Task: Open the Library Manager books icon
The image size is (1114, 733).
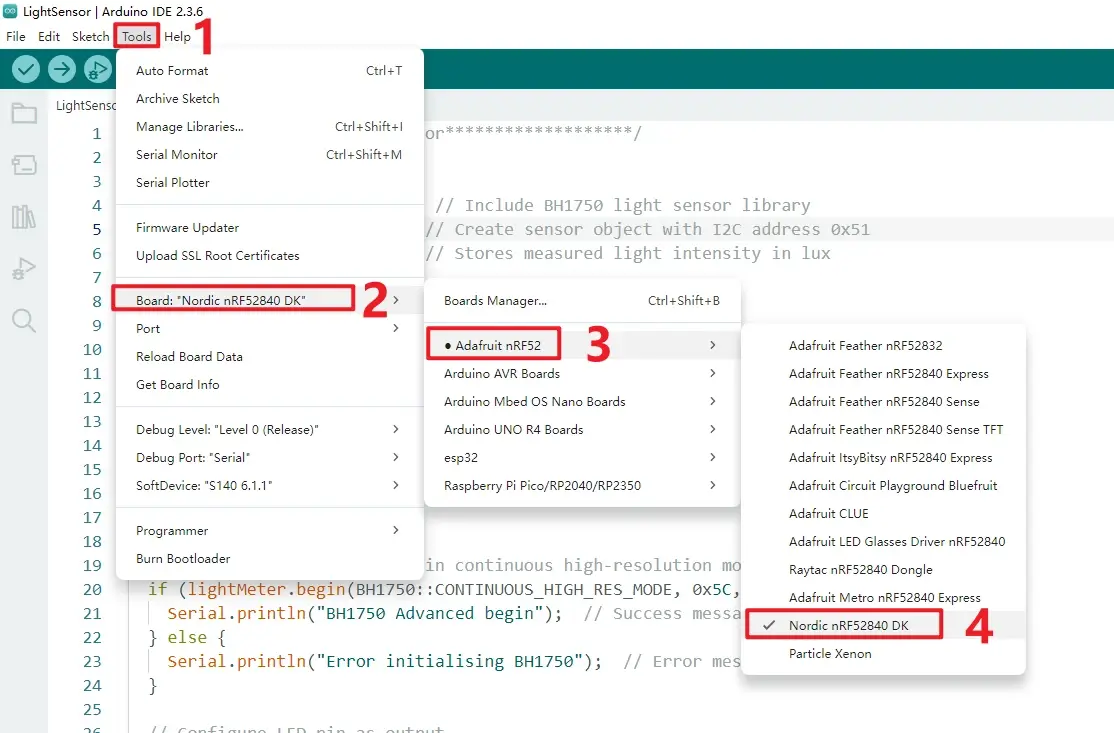Action: [x=23, y=217]
